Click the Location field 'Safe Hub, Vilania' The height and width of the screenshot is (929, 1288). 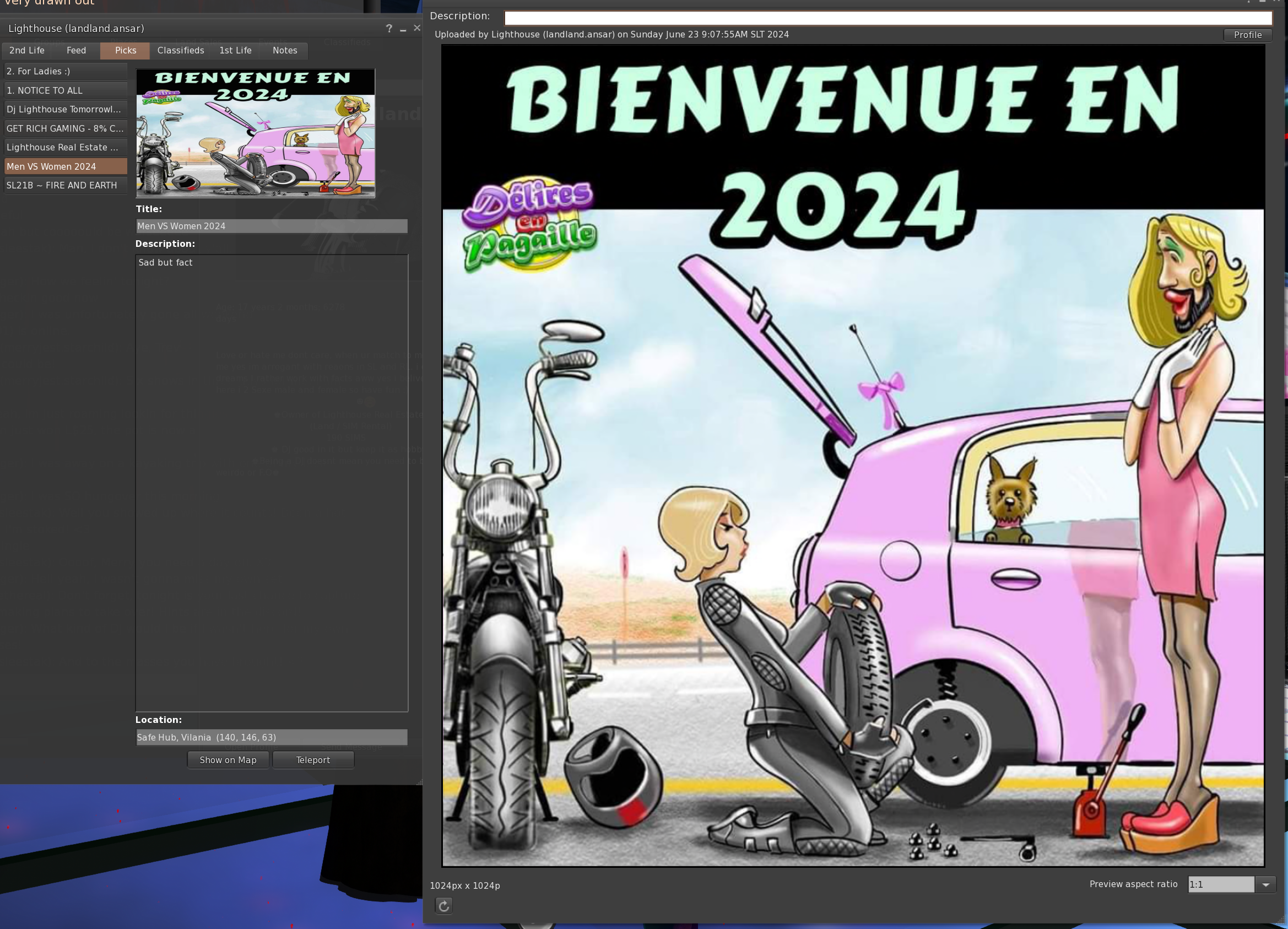272,737
